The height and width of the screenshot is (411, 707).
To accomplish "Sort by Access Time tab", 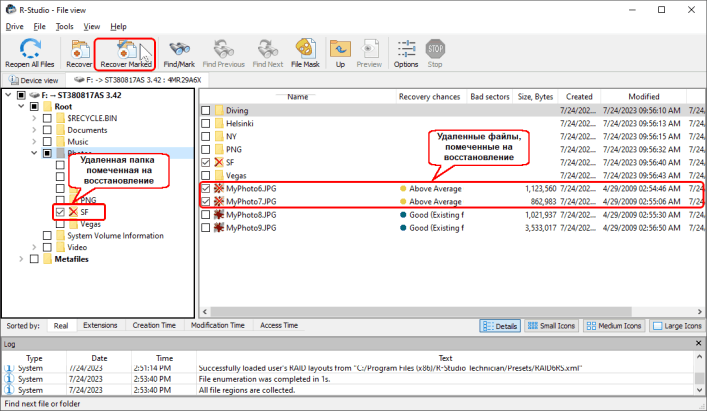I will [279, 325].
